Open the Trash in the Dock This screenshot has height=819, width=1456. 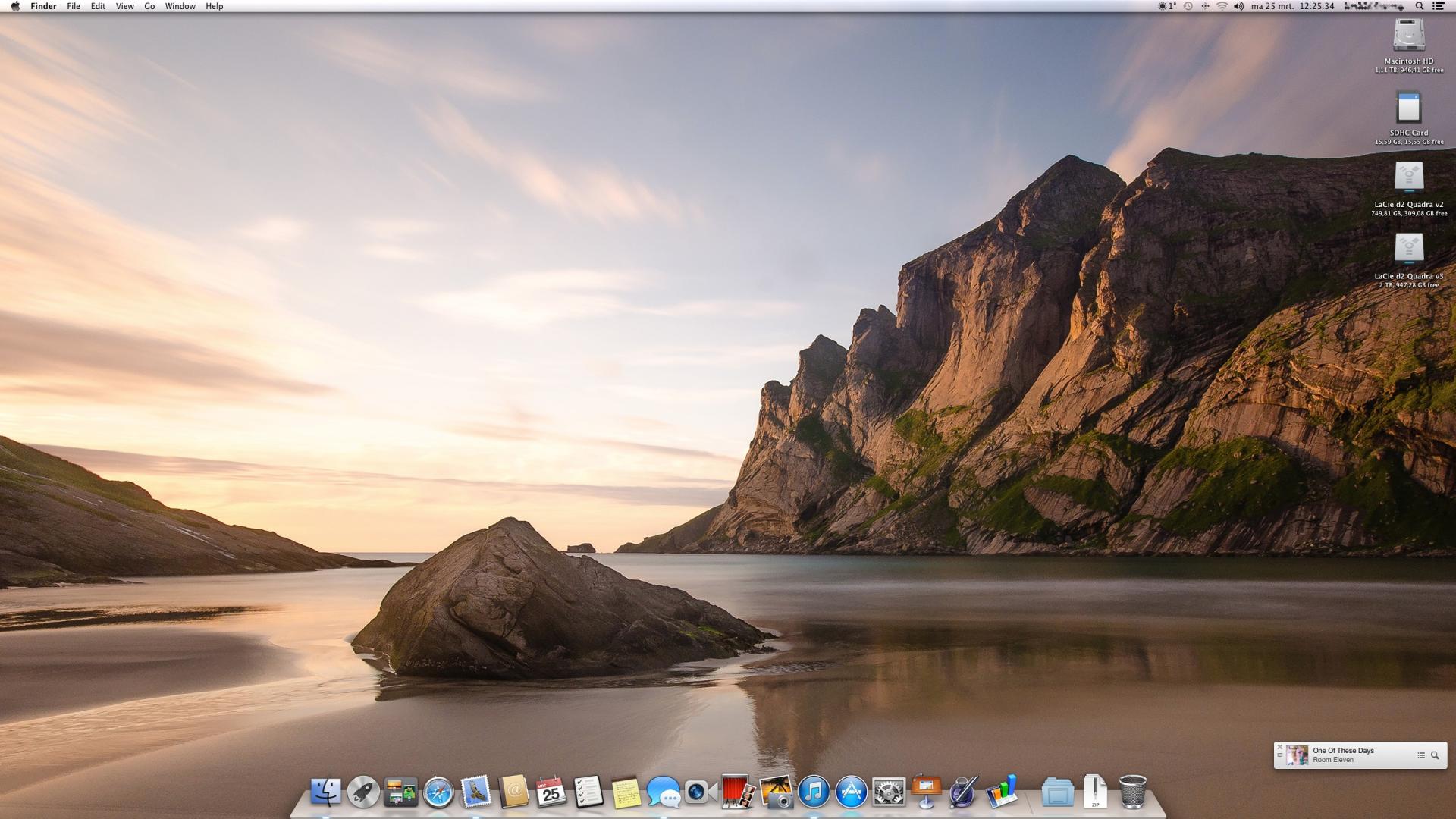coord(1132,792)
